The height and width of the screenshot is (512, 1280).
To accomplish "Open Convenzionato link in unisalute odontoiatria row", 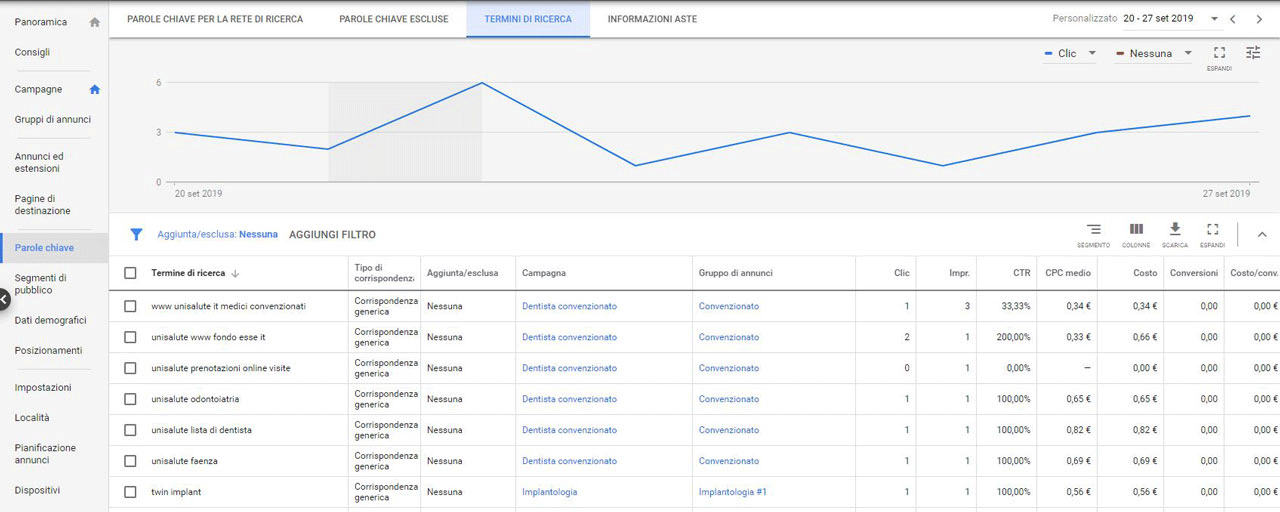I will click(x=728, y=399).
